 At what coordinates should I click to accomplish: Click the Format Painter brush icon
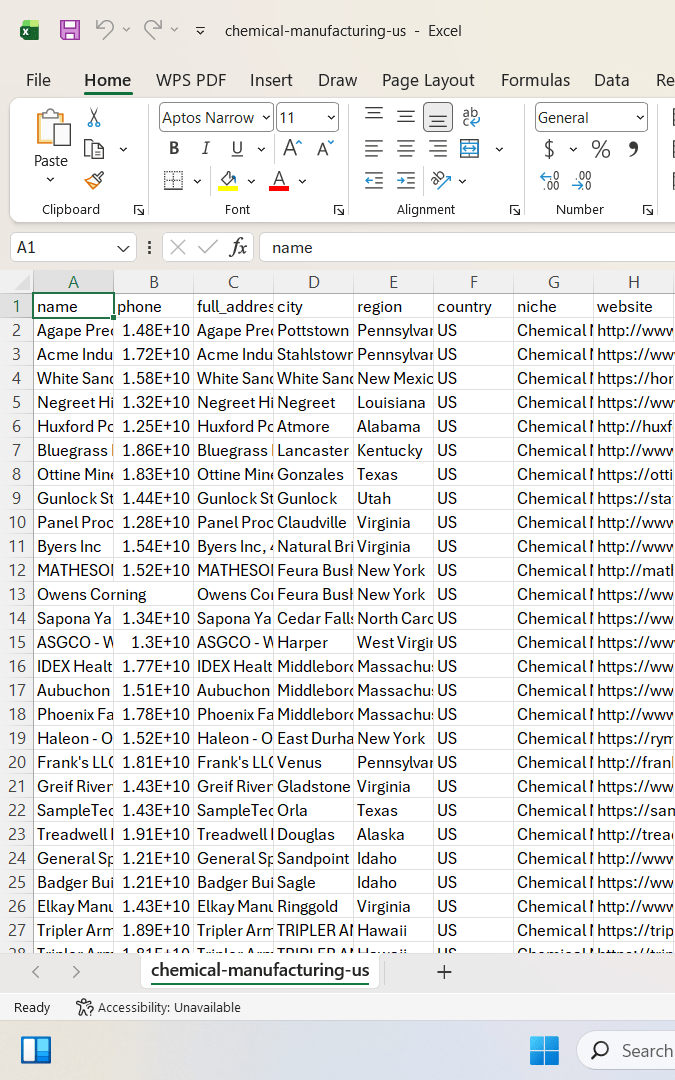pyautogui.click(x=94, y=180)
